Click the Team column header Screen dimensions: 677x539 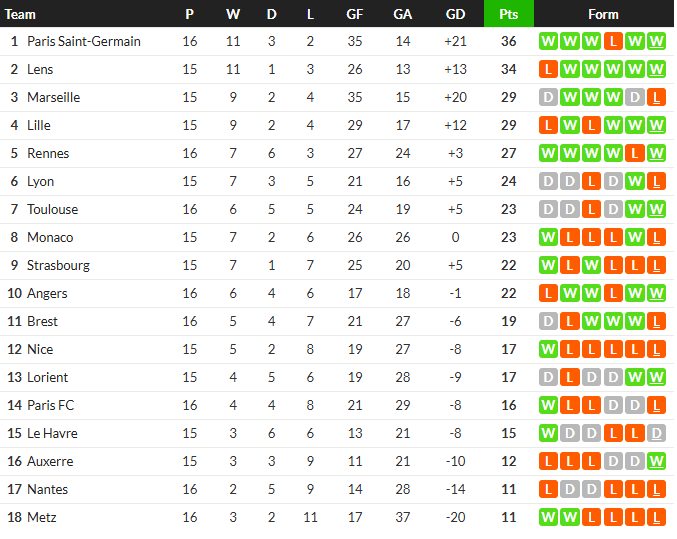[x=20, y=14]
